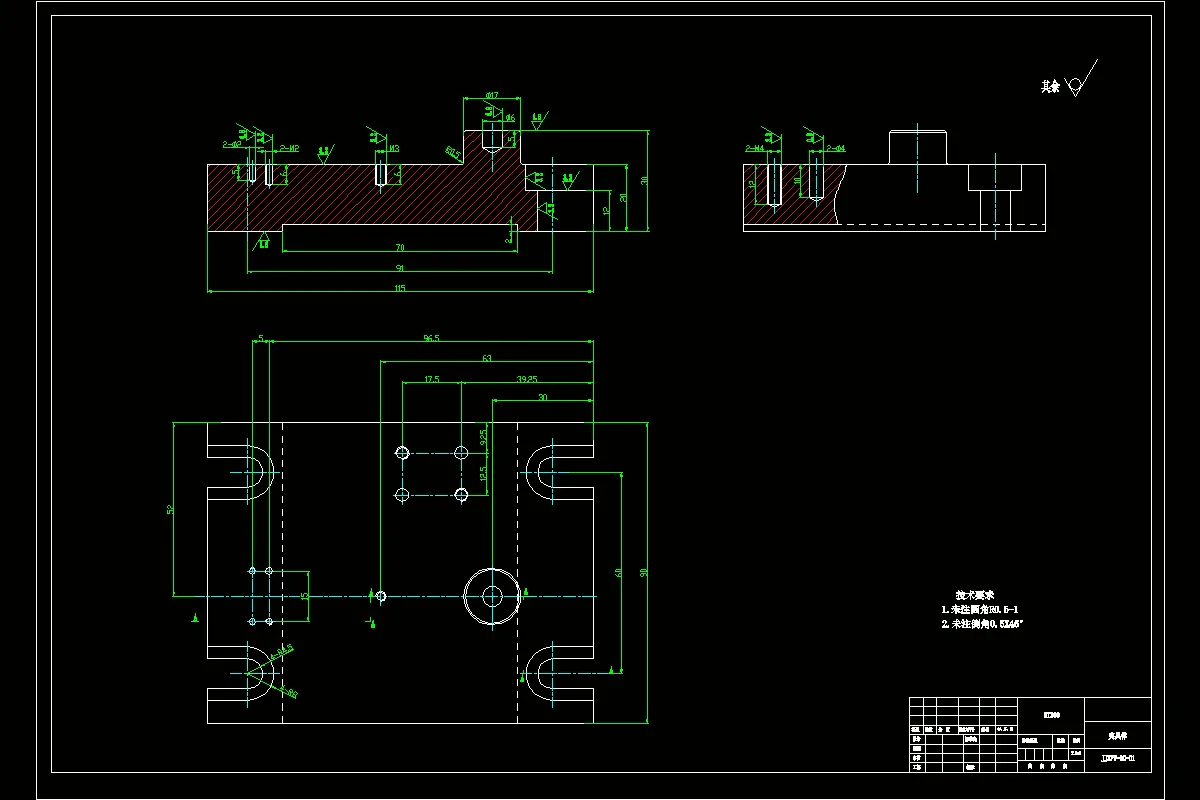
Task: Click the part name cell 夹具体
Action: tap(1117, 735)
